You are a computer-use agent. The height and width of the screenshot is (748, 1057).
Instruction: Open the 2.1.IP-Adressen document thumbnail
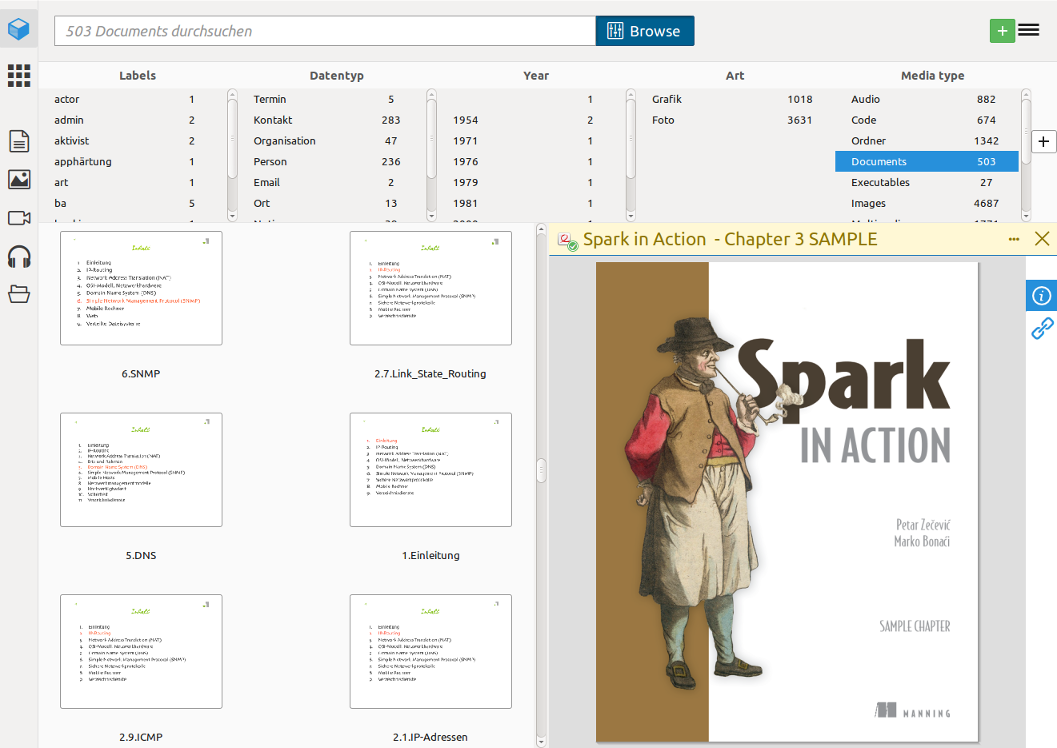[x=430, y=652]
